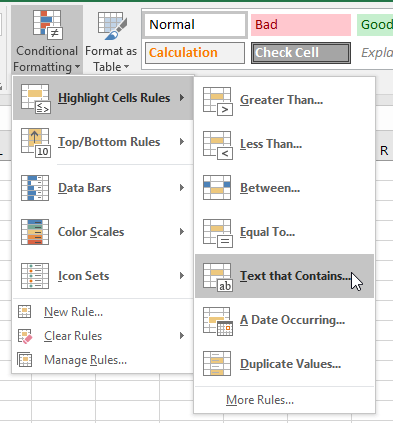Apply the Check Cell style
This screenshot has height=423, width=393.
click(301, 53)
